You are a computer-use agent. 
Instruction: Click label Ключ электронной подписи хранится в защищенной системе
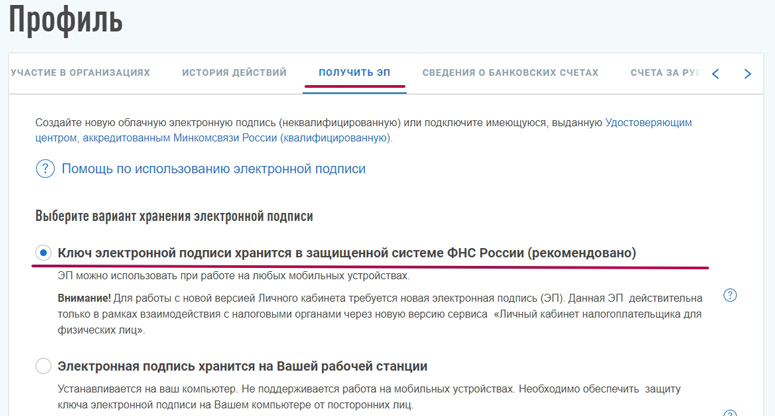347,253
